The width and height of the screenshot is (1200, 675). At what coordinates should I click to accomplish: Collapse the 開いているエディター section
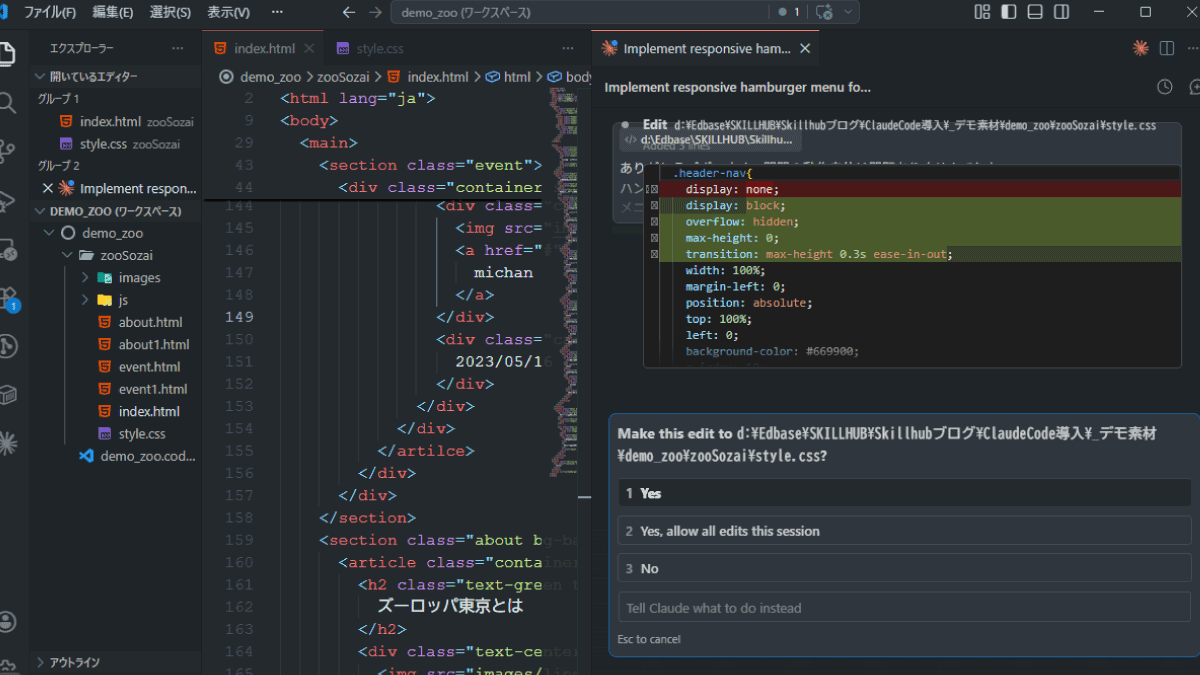pos(94,77)
